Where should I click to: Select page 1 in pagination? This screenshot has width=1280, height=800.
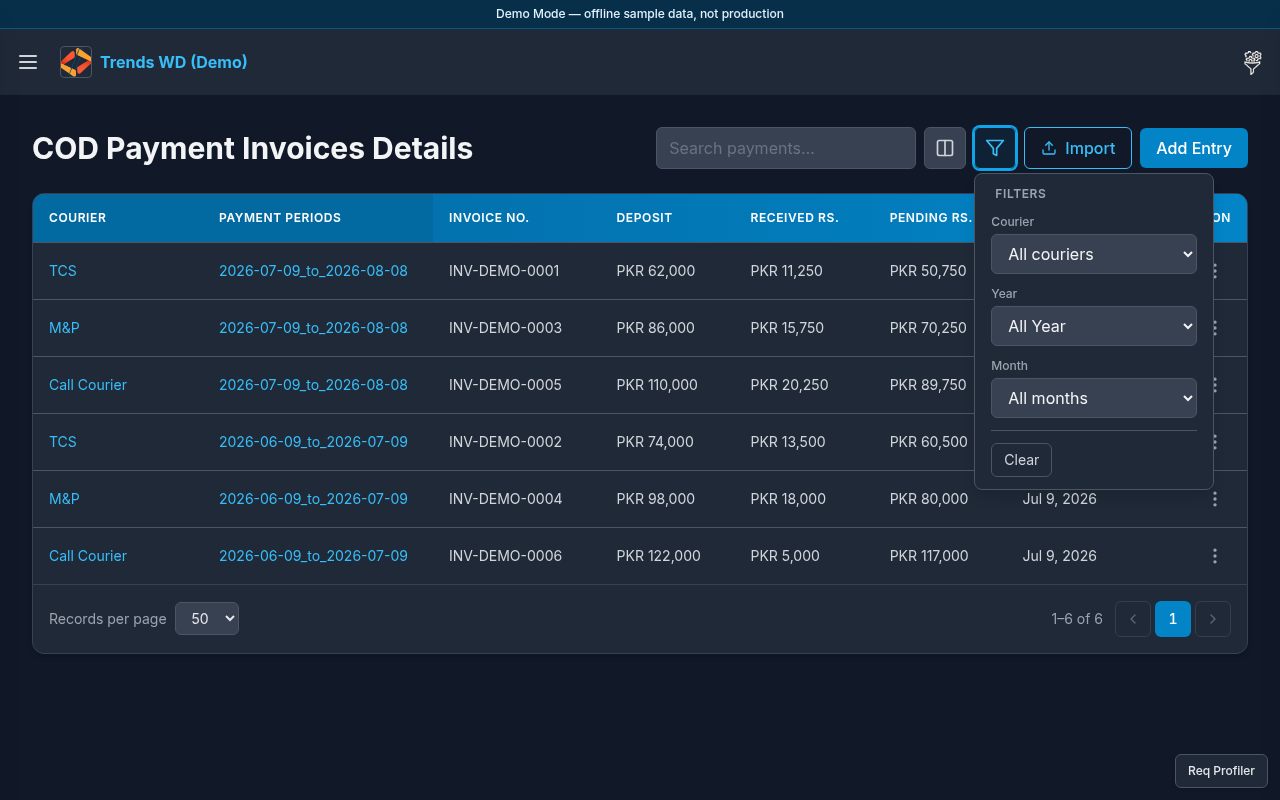pos(1173,619)
